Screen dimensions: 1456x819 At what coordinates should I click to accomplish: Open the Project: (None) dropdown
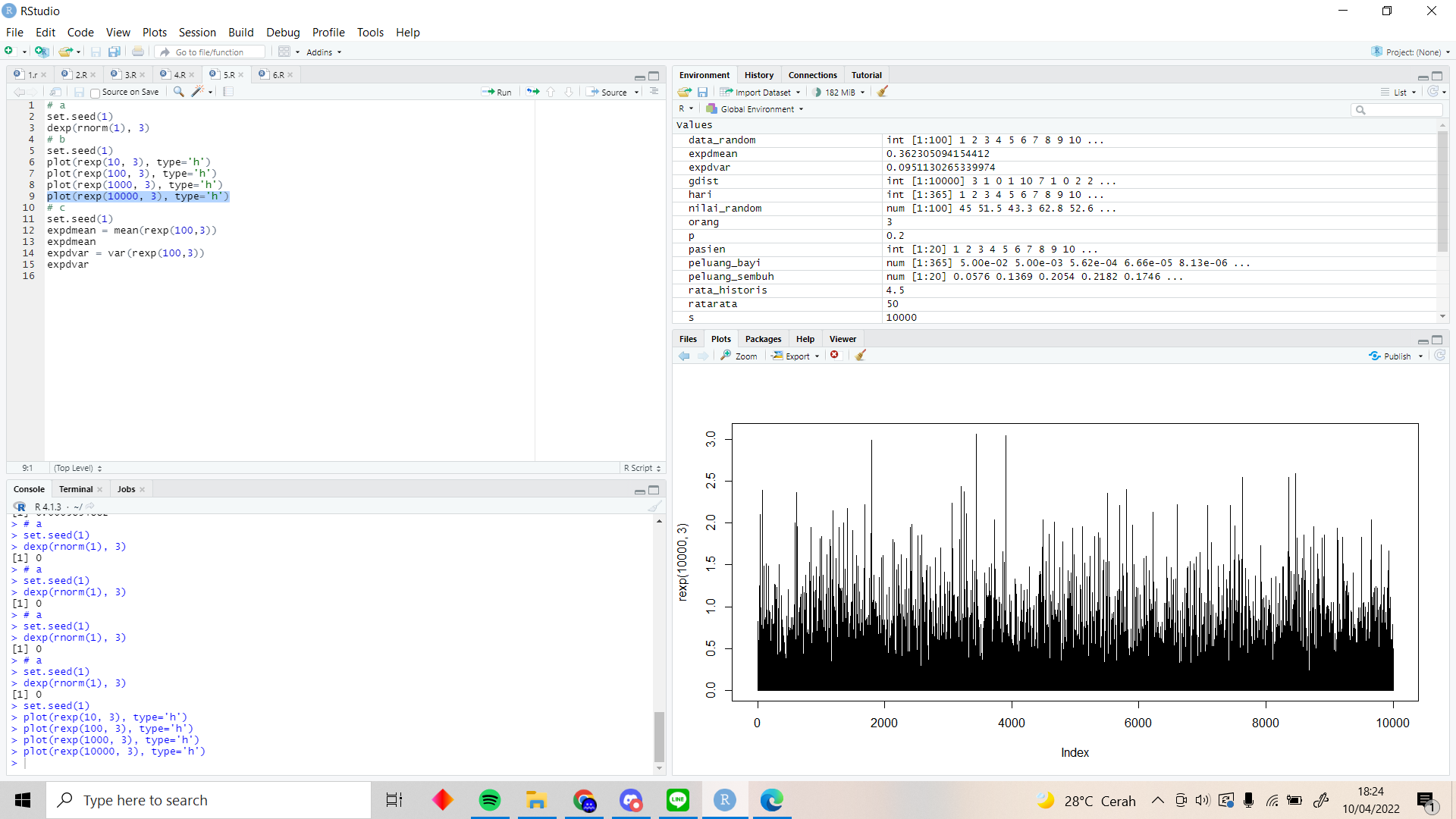point(1411,52)
